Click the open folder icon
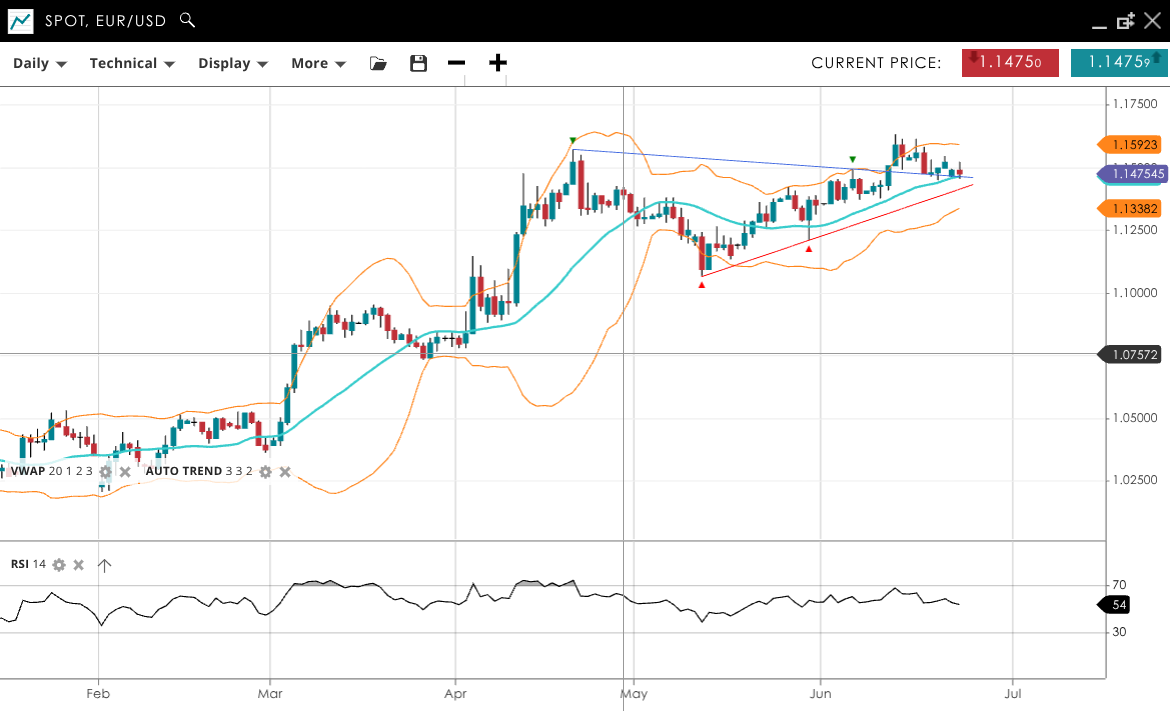This screenshot has height=711, width=1170. point(378,63)
